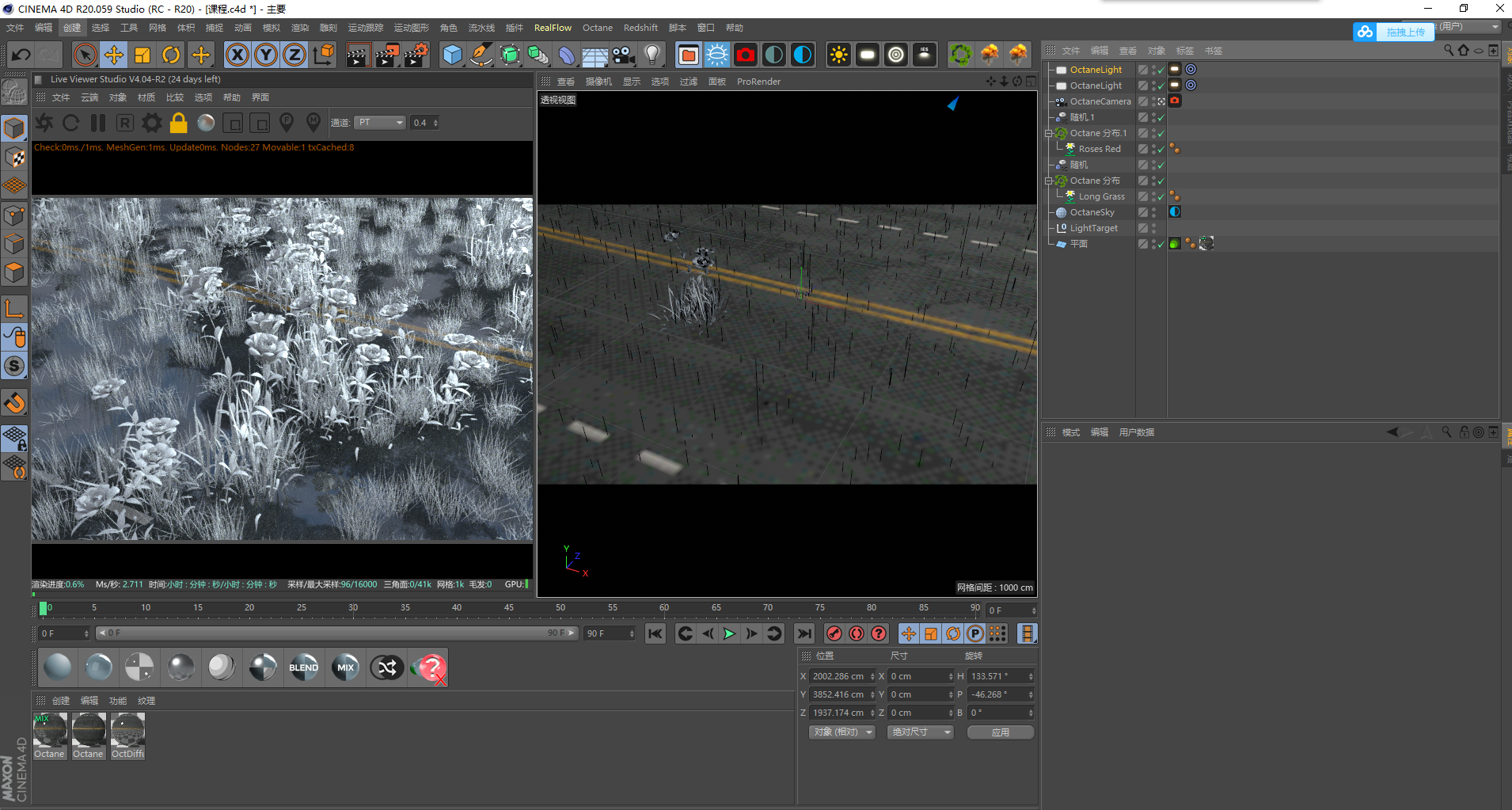Create Octane Blend material ball
Screen dimensions: 1512x810
(304, 667)
